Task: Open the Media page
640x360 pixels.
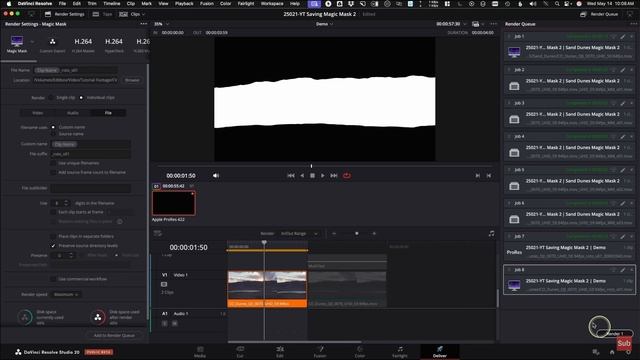Action: point(200,352)
